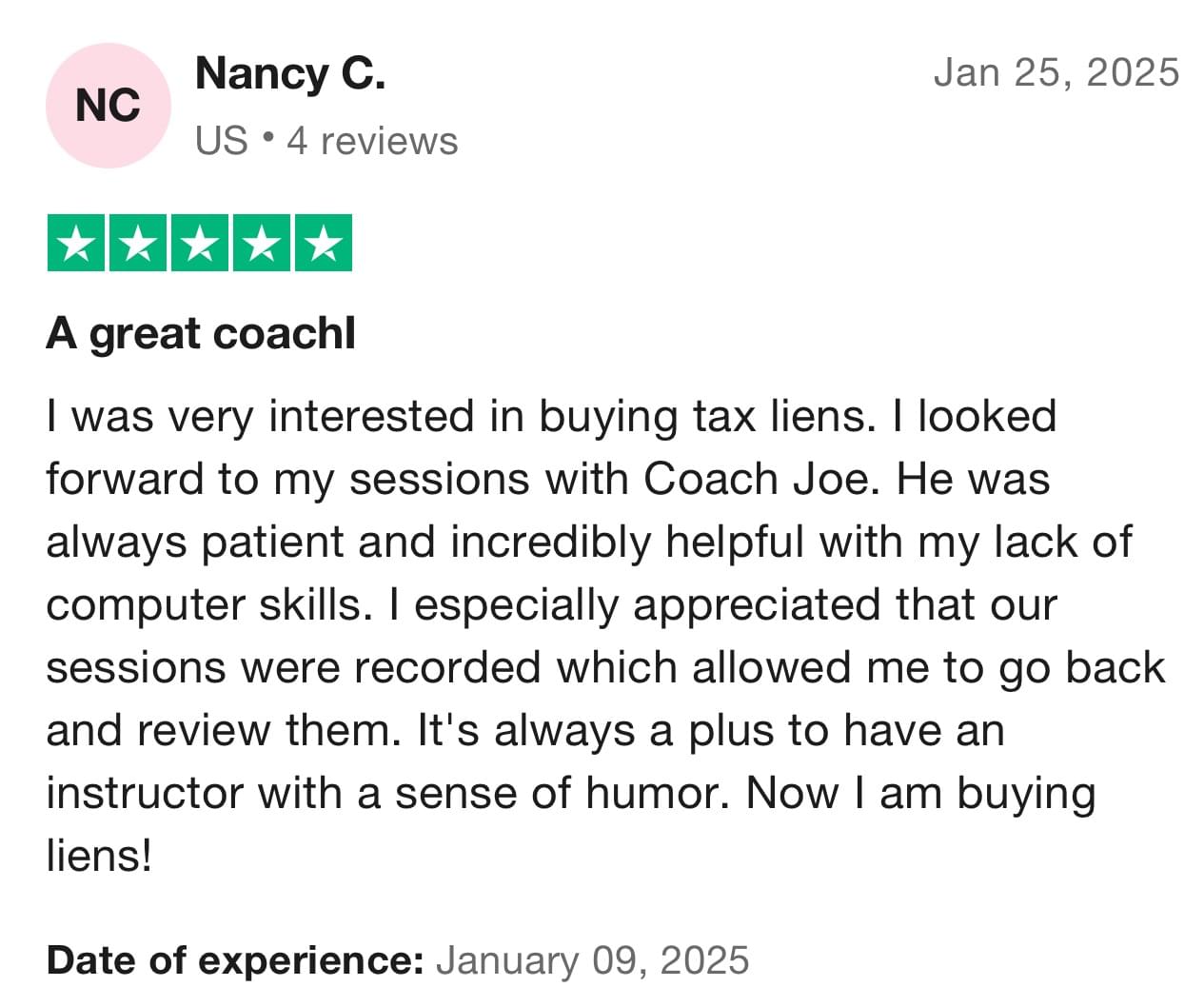Screen dimensions: 1204x1007
Task: Click the January 09, 2025 experience date
Action: click(x=592, y=960)
